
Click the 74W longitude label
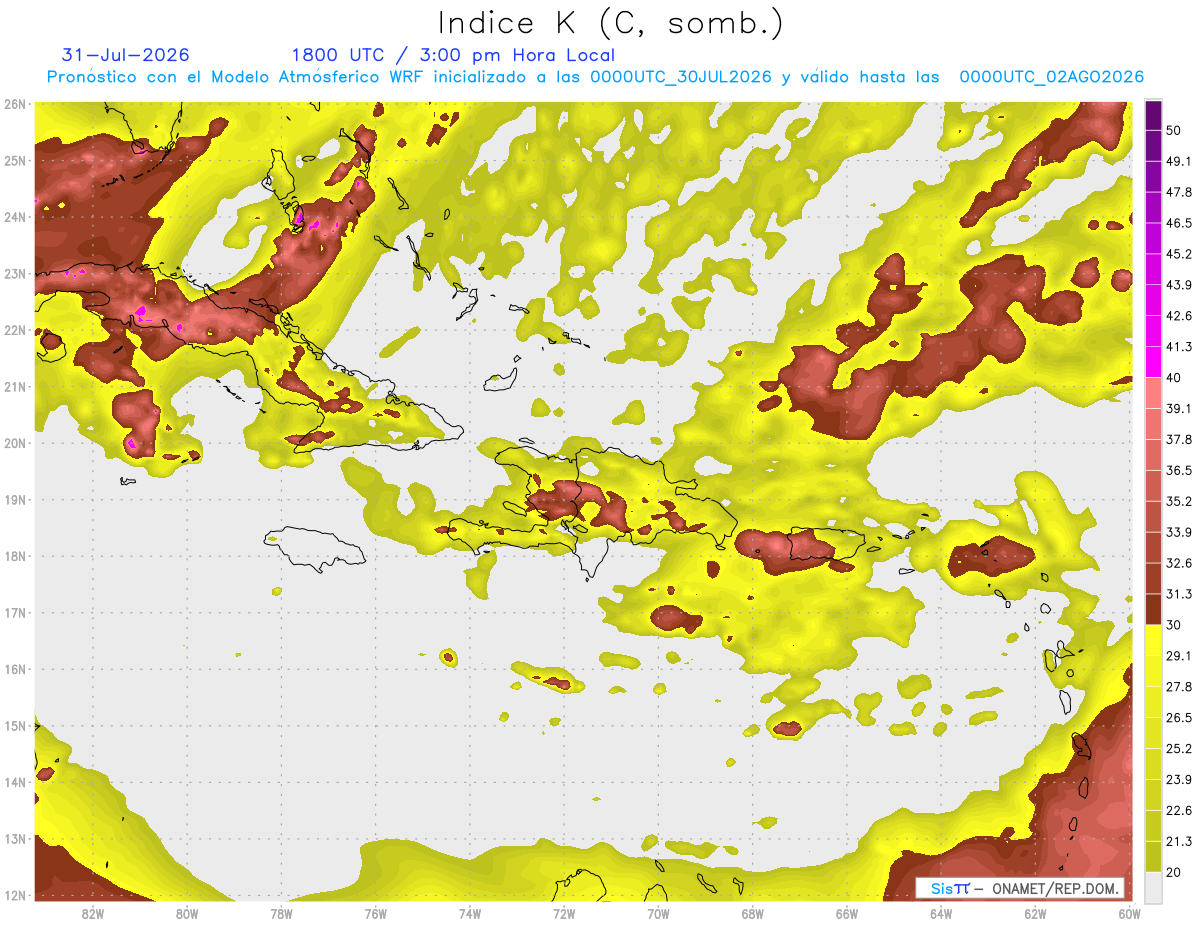[x=470, y=913]
